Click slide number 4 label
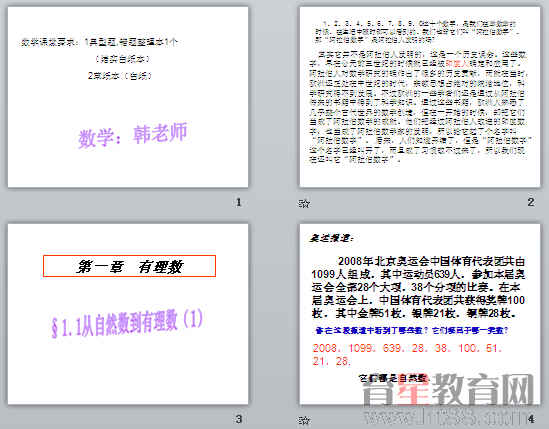The image size is (549, 429). coord(531,419)
